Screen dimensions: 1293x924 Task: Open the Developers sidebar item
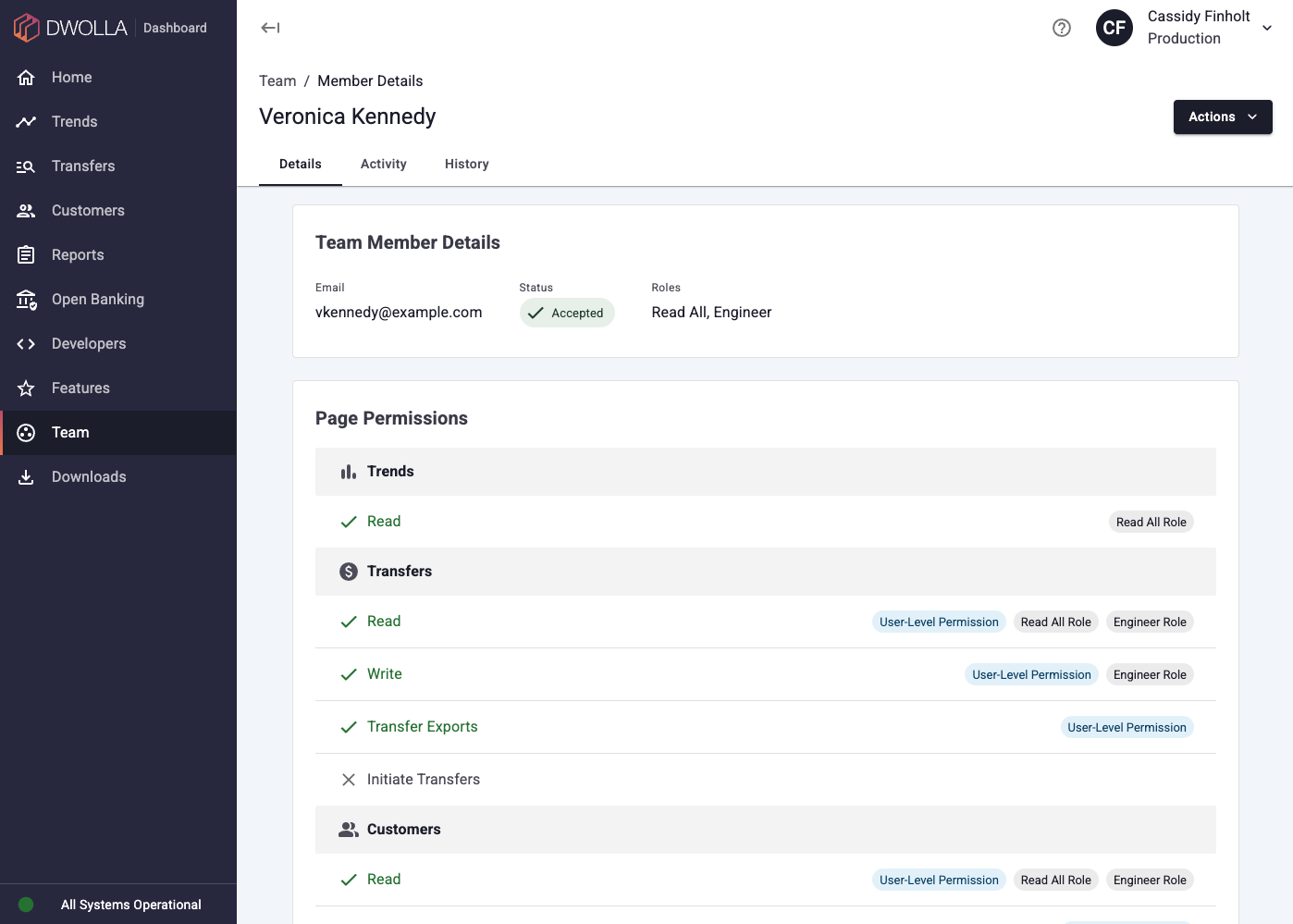(118, 344)
